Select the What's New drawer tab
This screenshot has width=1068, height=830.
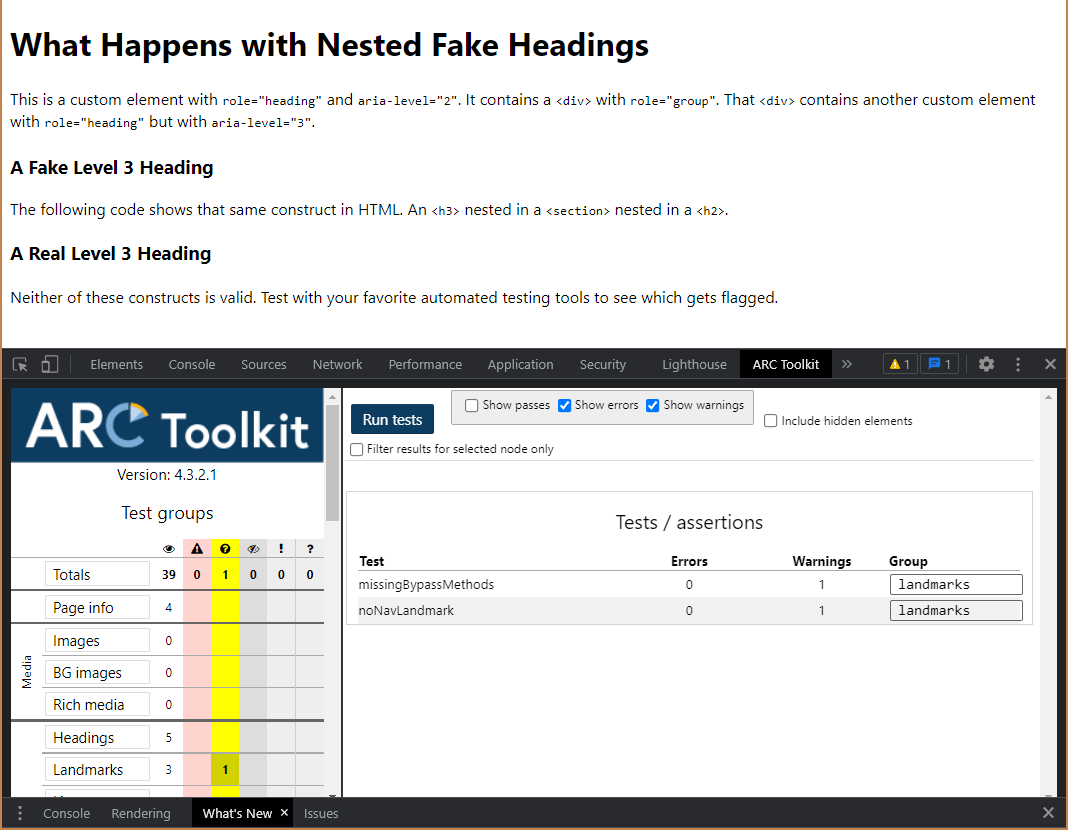tap(237, 813)
